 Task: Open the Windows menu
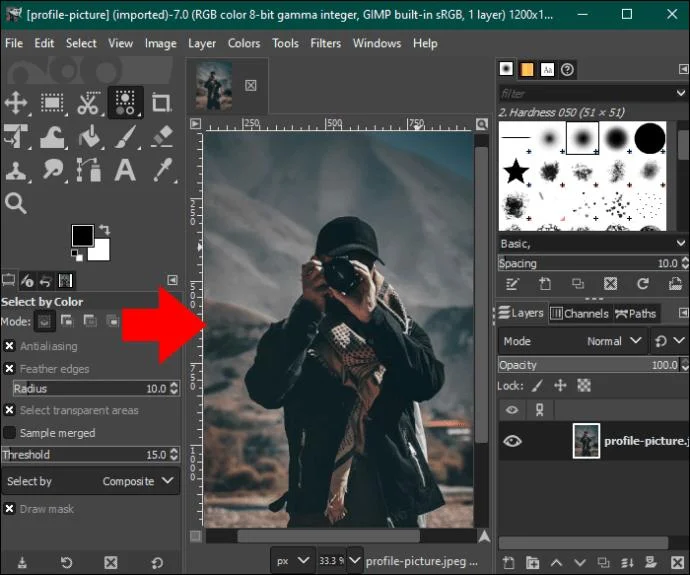click(x=377, y=43)
